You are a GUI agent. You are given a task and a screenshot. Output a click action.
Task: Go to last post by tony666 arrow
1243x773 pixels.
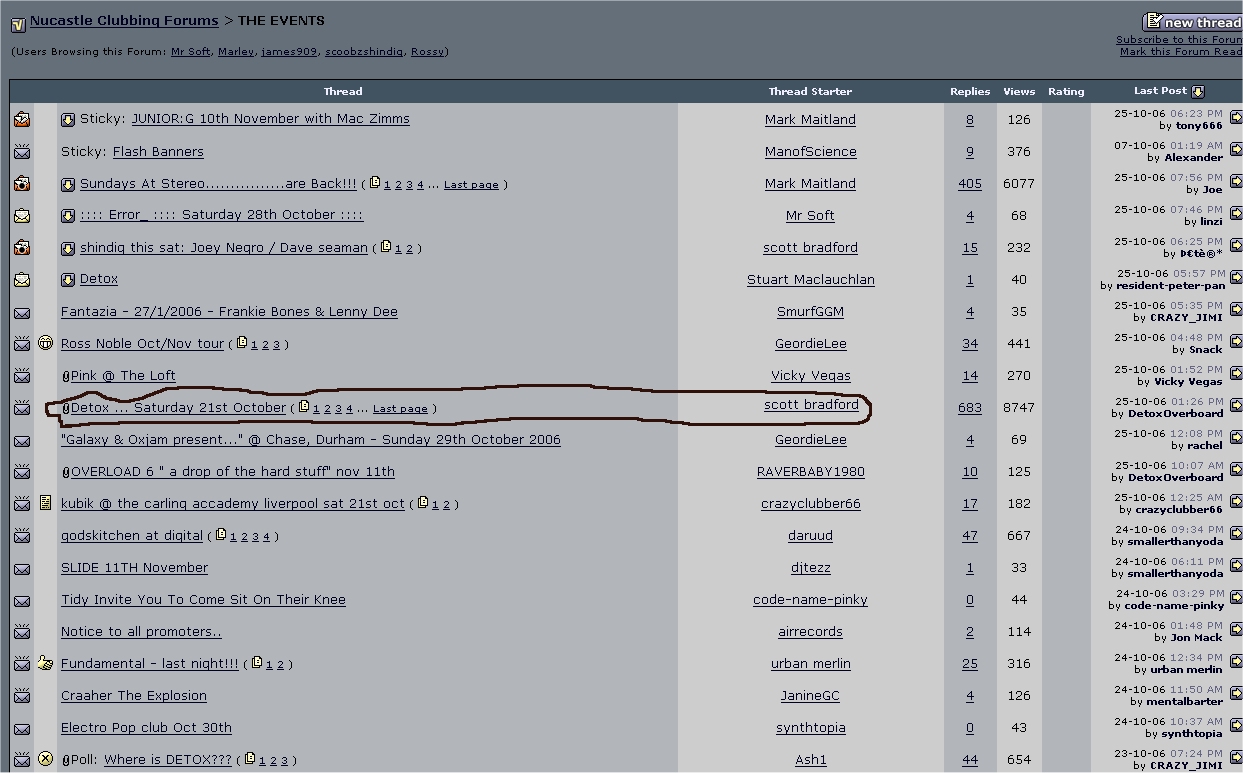tap(1236, 120)
